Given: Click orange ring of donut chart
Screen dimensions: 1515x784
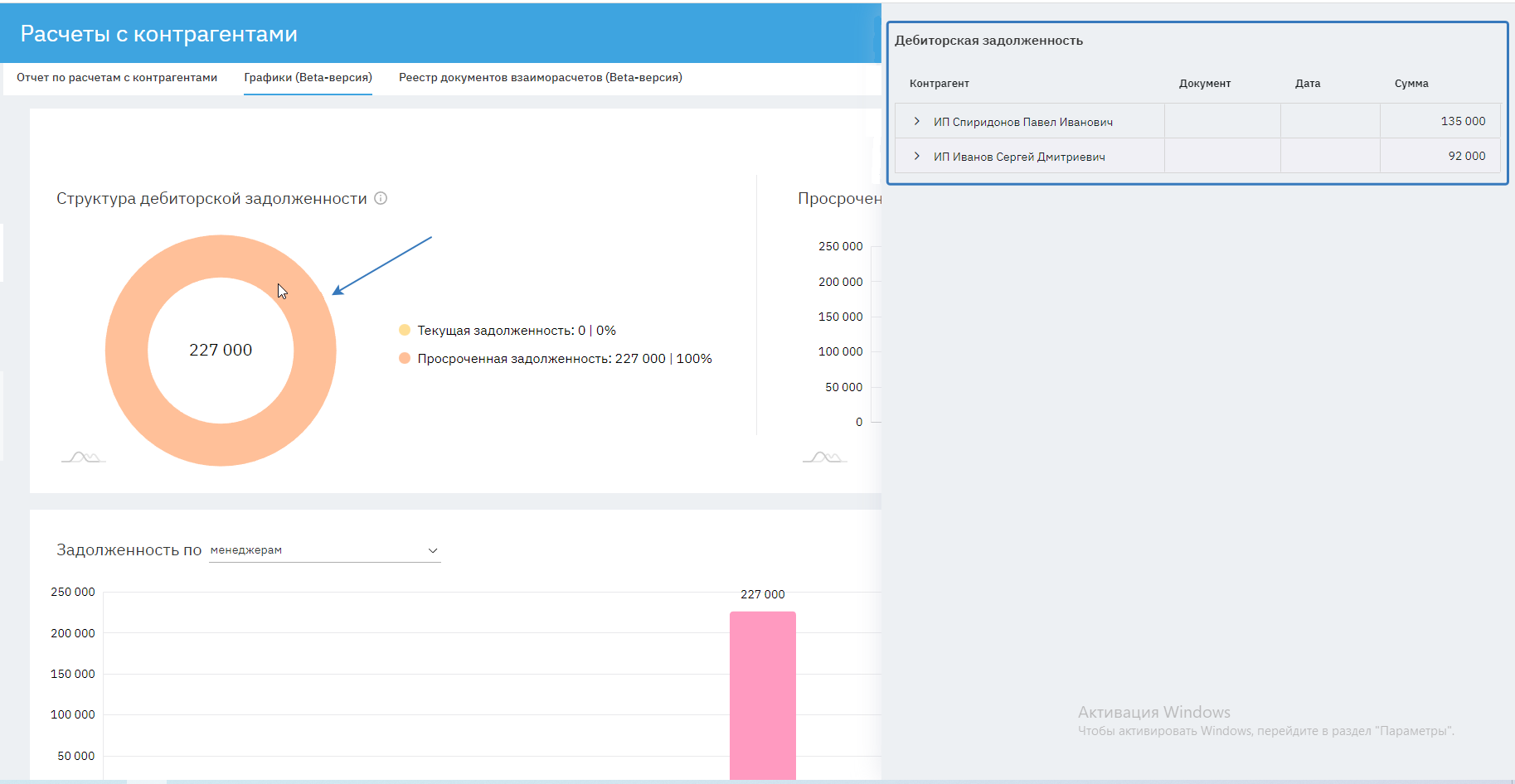Looking at the screenshot, I should tap(126, 351).
